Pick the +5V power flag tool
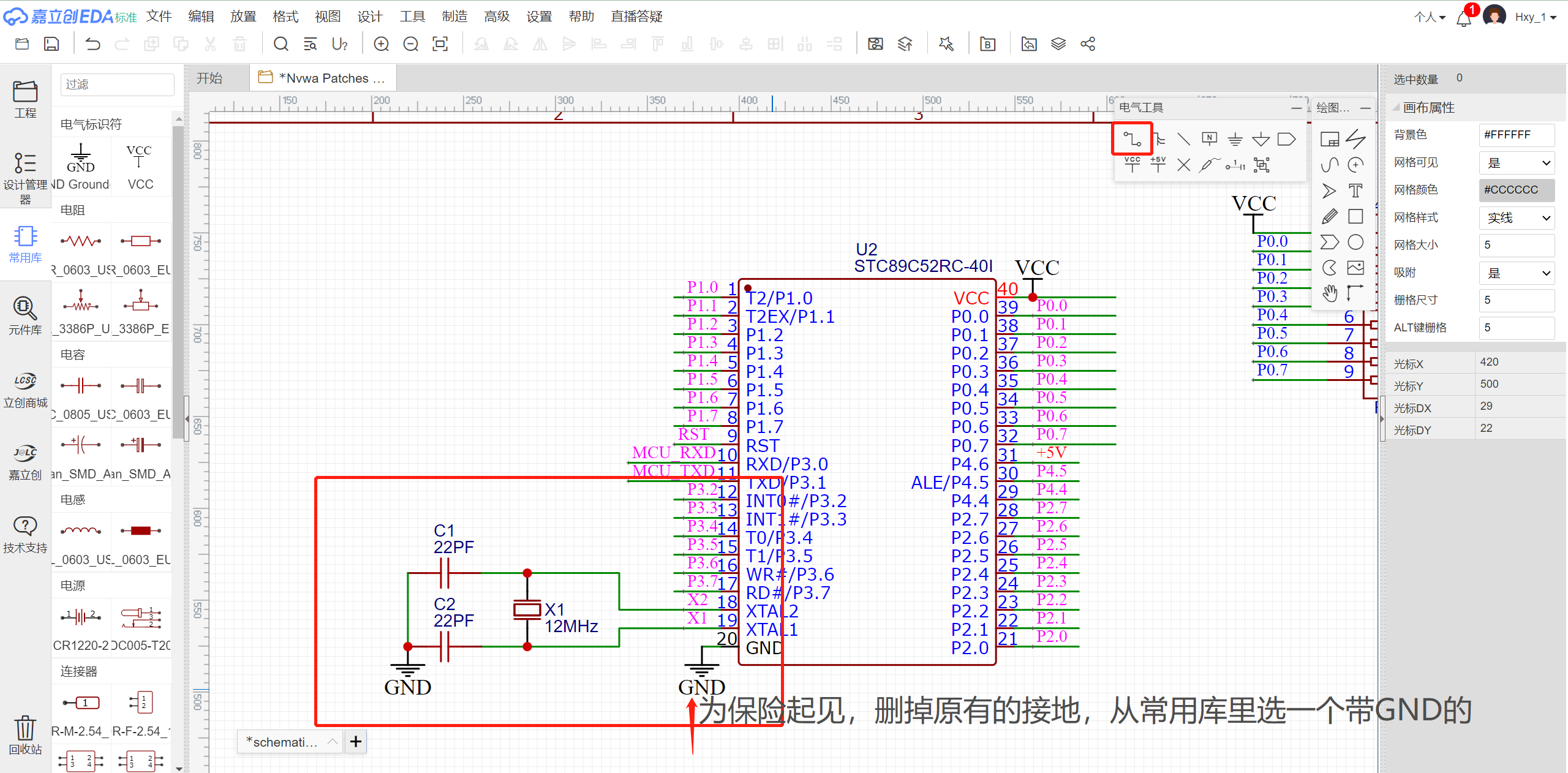The image size is (1568, 773). pyautogui.click(x=1158, y=164)
